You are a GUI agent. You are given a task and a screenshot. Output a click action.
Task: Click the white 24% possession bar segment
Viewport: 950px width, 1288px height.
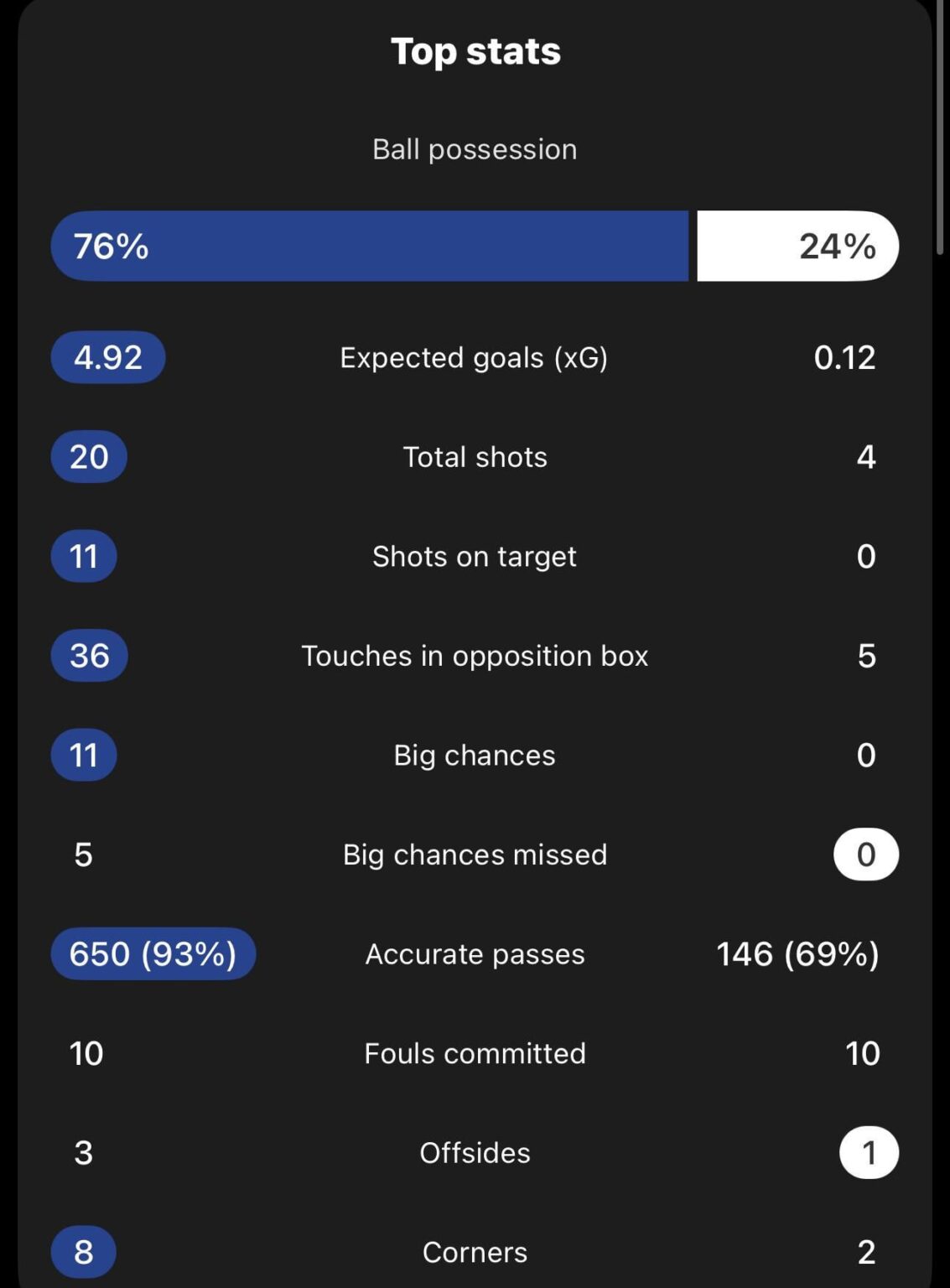797,246
